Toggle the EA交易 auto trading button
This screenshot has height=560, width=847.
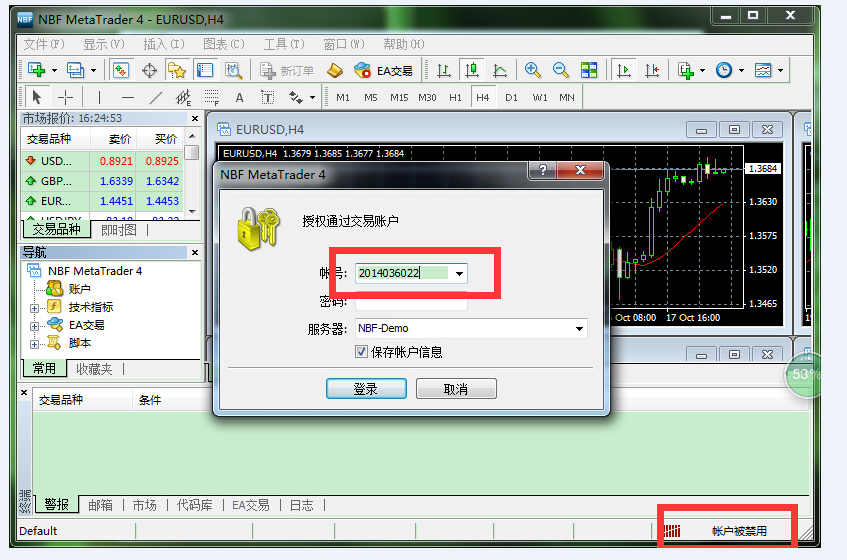(x=384, y=71)
